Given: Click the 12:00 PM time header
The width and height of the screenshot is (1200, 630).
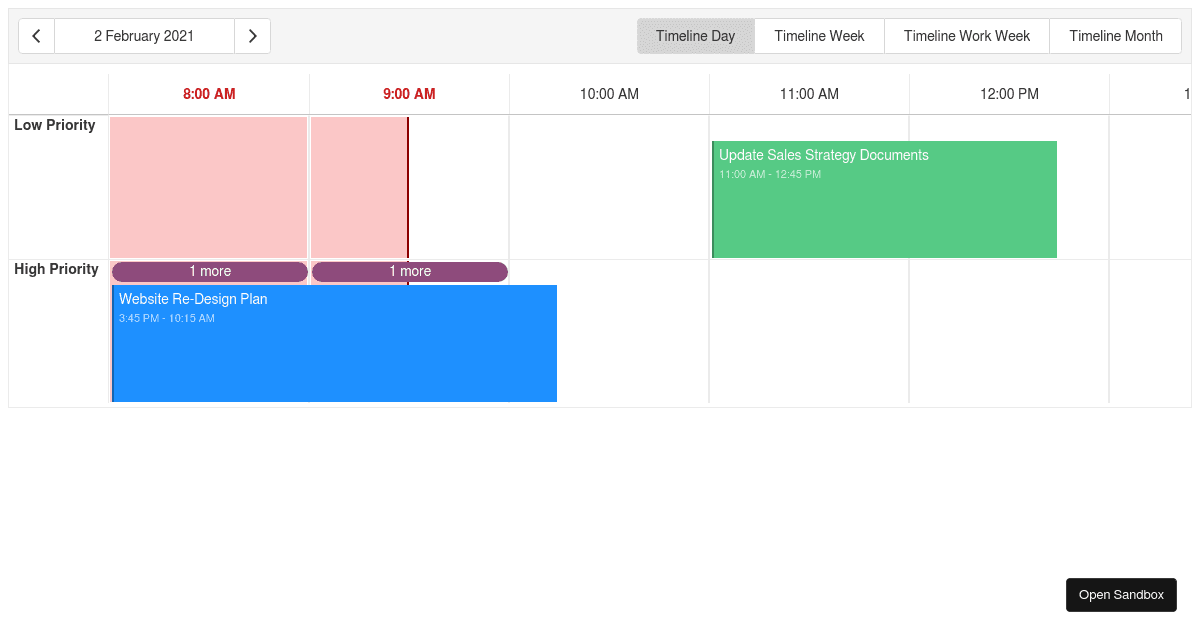Looking at the screenshot, I should pyautogui.click(x=1009, y=93).
